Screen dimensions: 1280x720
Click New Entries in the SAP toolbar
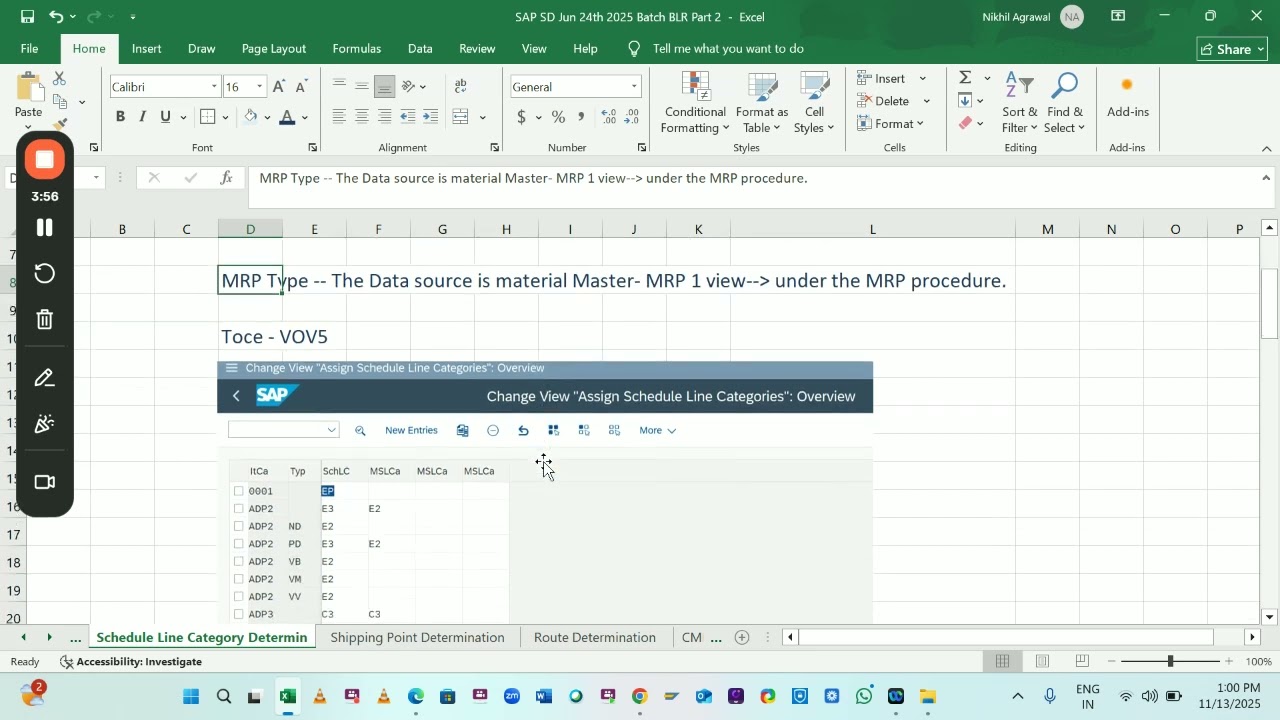[411, 431]
